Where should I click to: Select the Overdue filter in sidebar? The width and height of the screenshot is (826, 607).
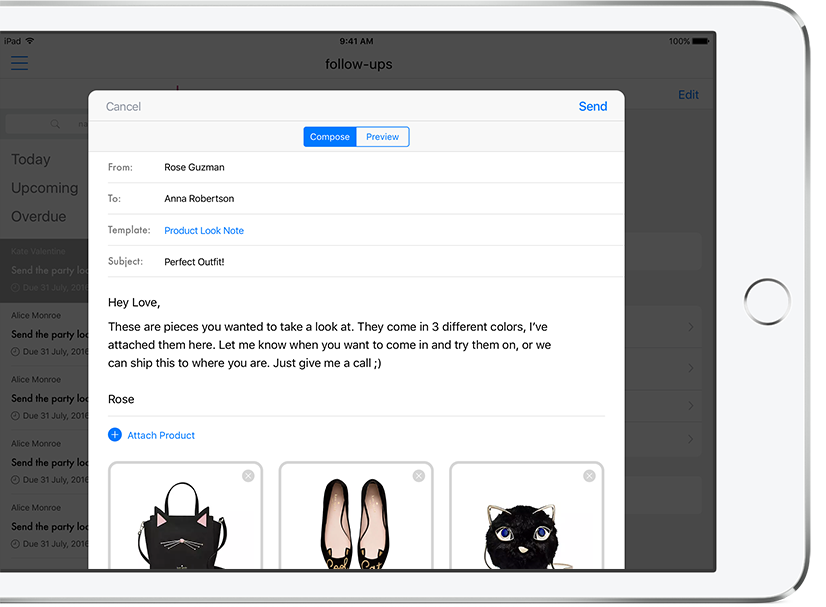point(38,216)
